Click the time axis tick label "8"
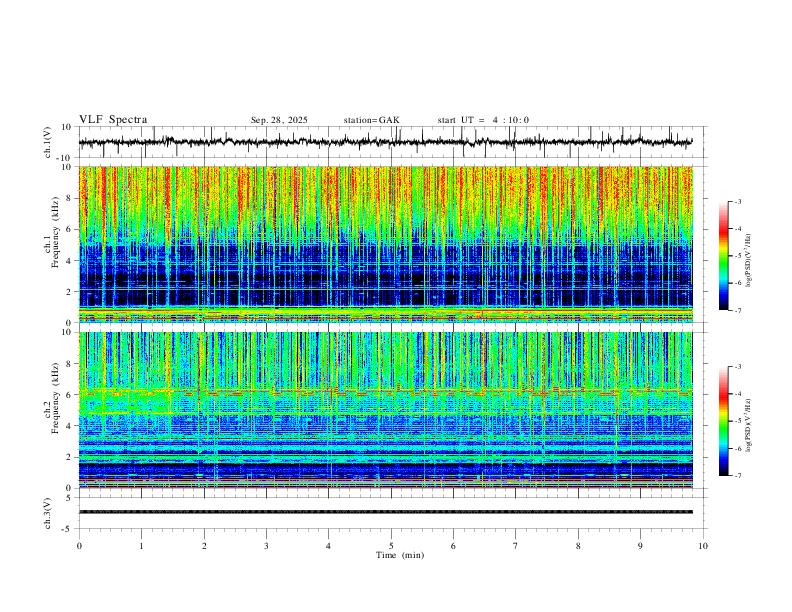This screenshot has height=612, width=792. [578, 546]
